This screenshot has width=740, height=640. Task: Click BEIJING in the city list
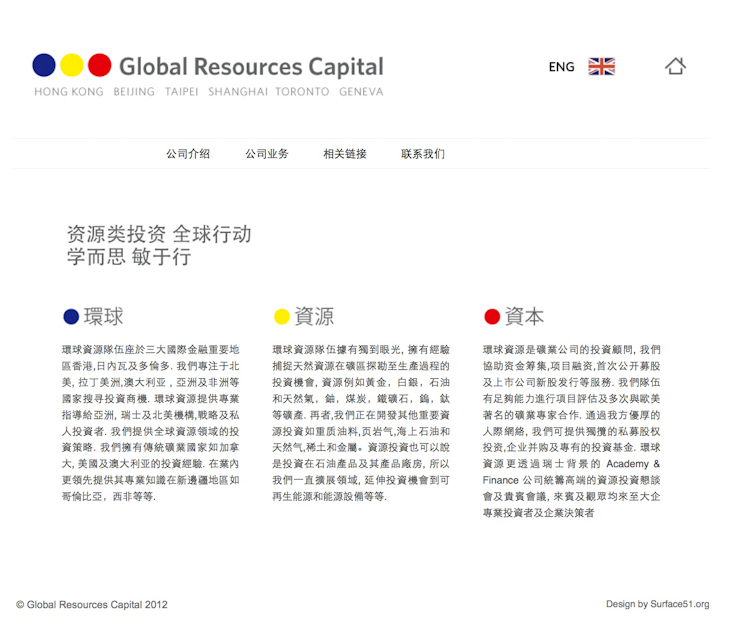[134, 92]
